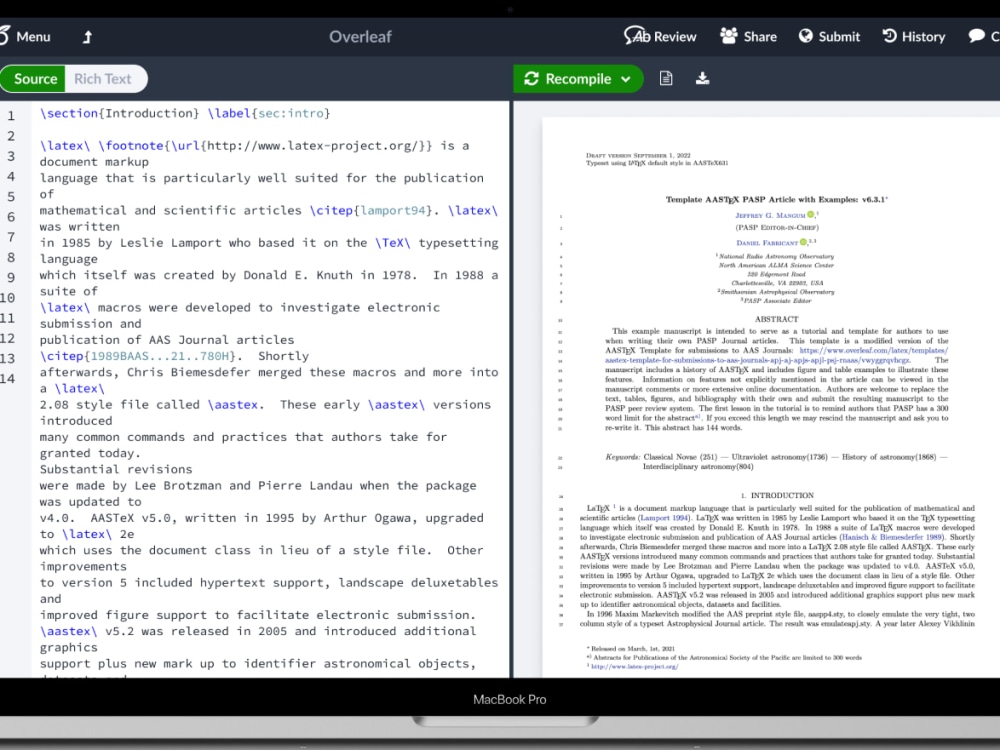Viewport: 1000px width, 750px height.
Task: Click the upload arrow icon beside Menu
Action: pos(86,36)
